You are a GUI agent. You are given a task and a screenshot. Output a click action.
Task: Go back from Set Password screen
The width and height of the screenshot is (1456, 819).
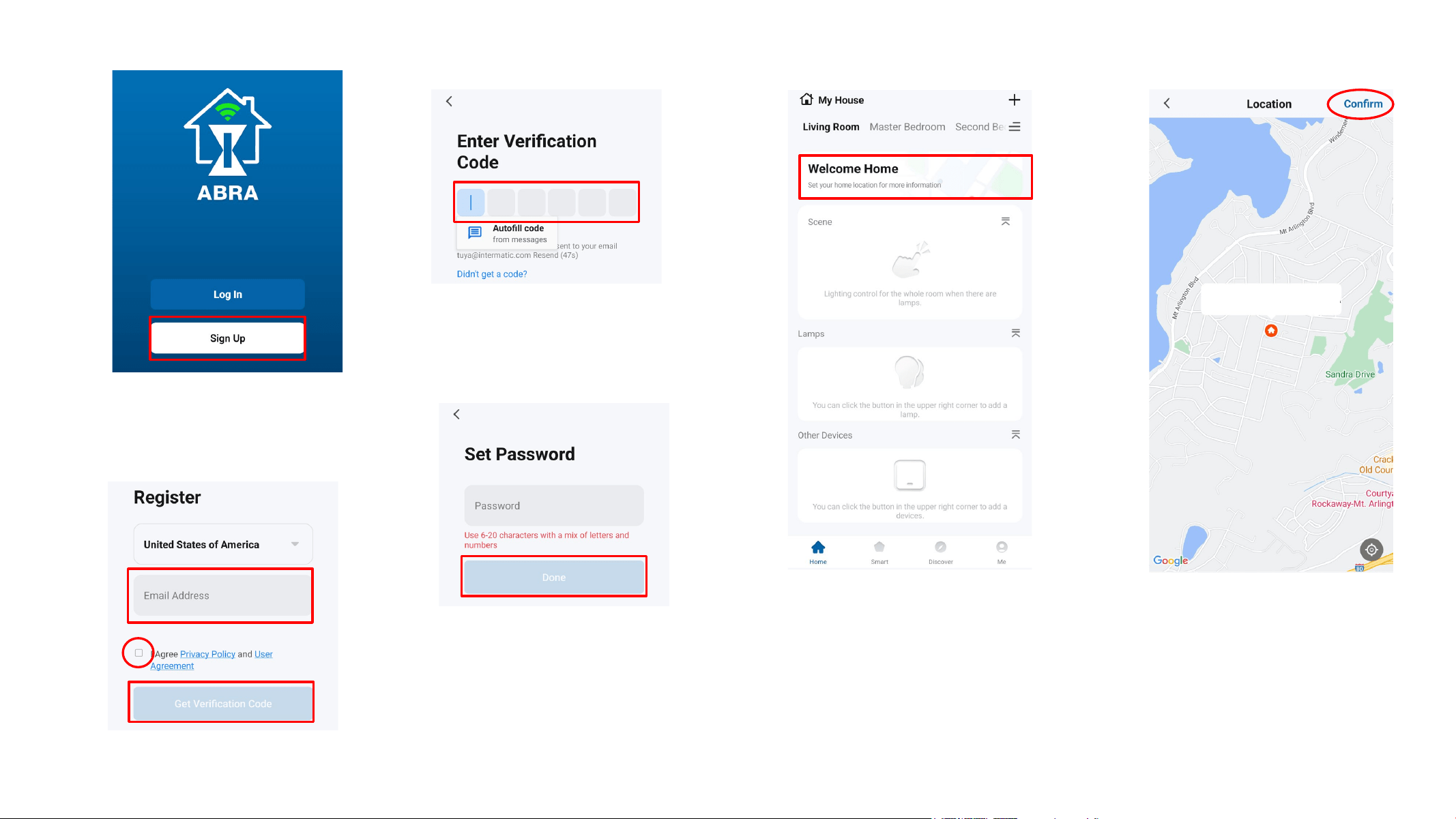coord(456,414)
